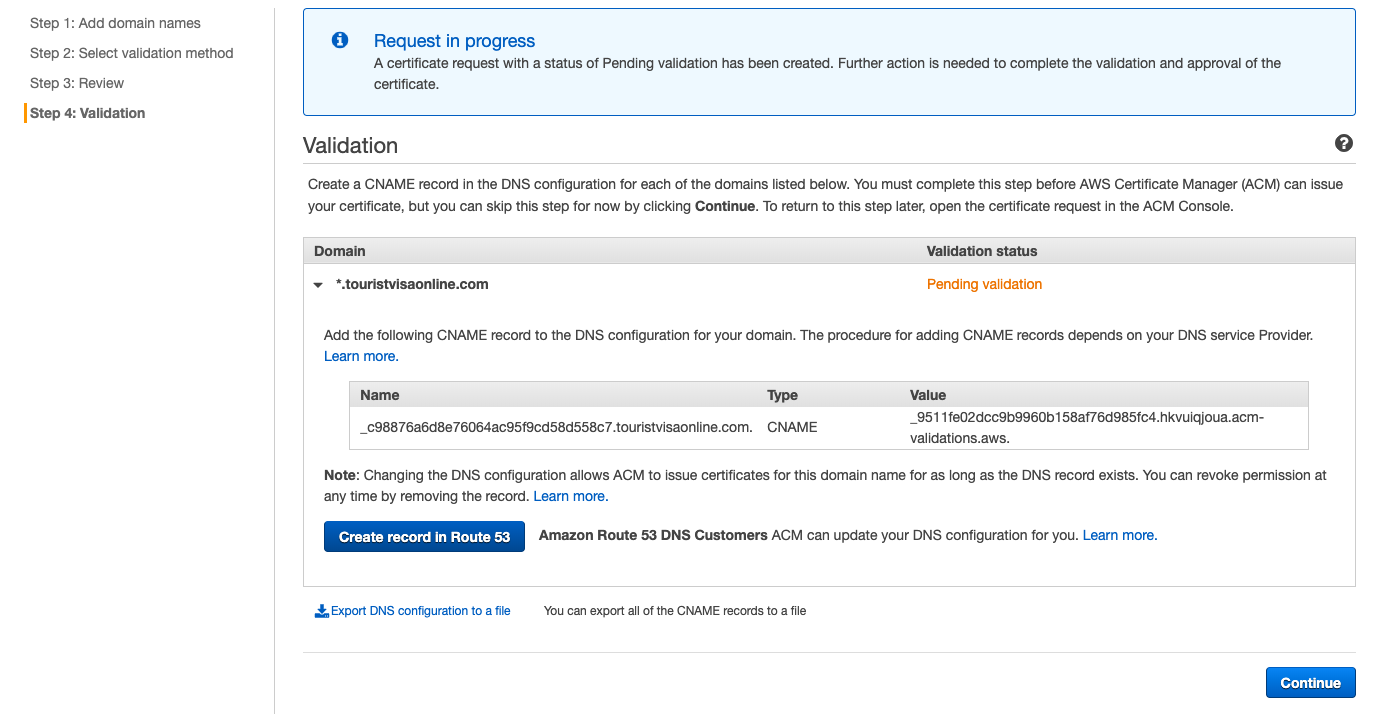The width and height of the screenshot is (1395, 714).
Task: Open the help question mark beside Validation heading
Action: (x=1344, y=144)
